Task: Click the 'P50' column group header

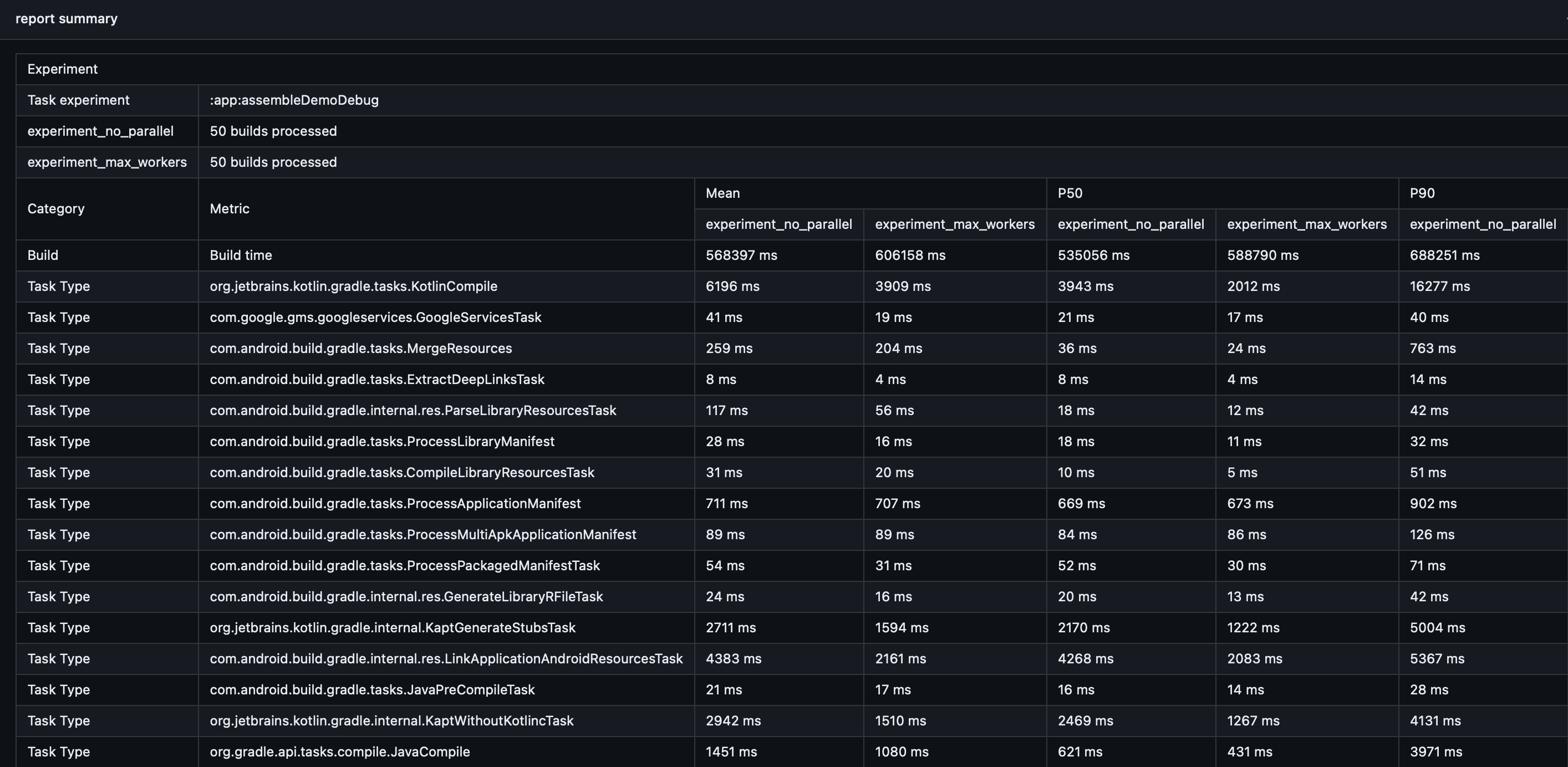Action: pyautogui.click(x=1070, y=193)
